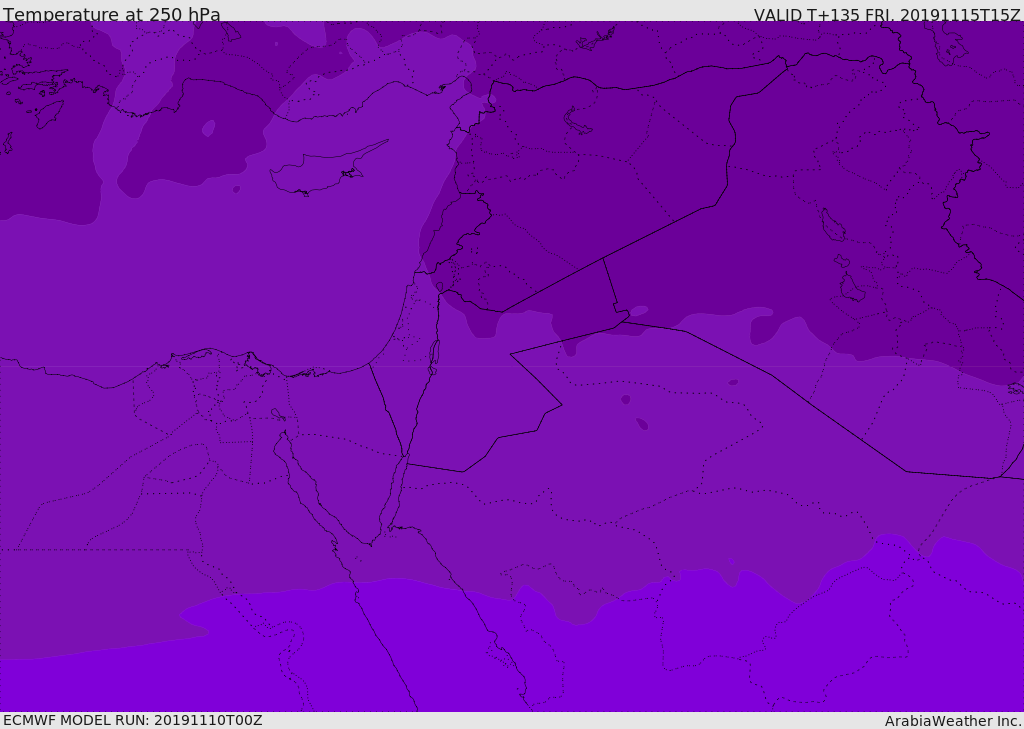Click the 'ECMWF MODEL RUN: 20191110T00Z' text
Image resolution: width=1024 pixels, height=729 pixels.
133,720
